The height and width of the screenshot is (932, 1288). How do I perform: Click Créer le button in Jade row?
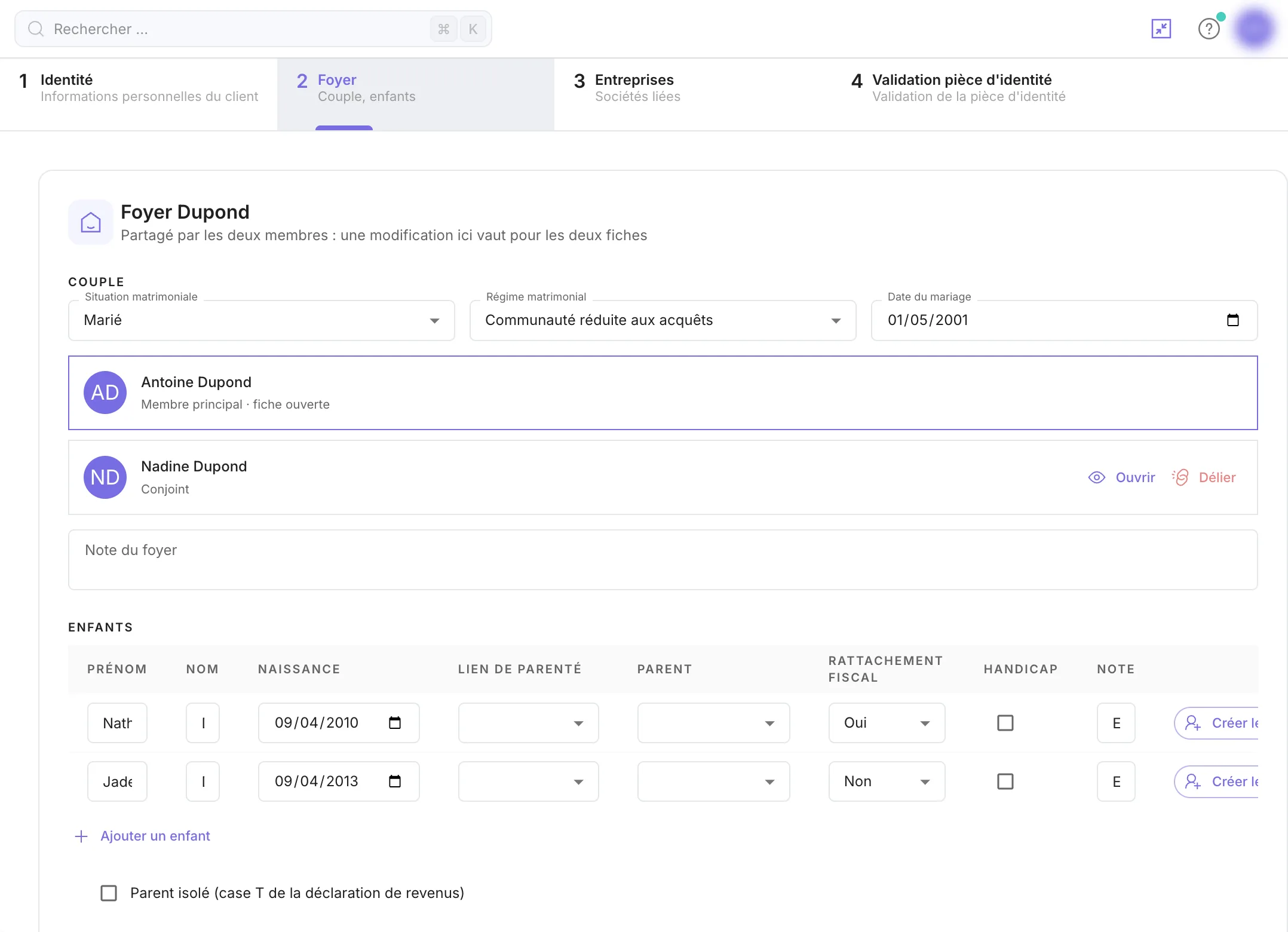pyautogui.click(x=1217, y=781)
